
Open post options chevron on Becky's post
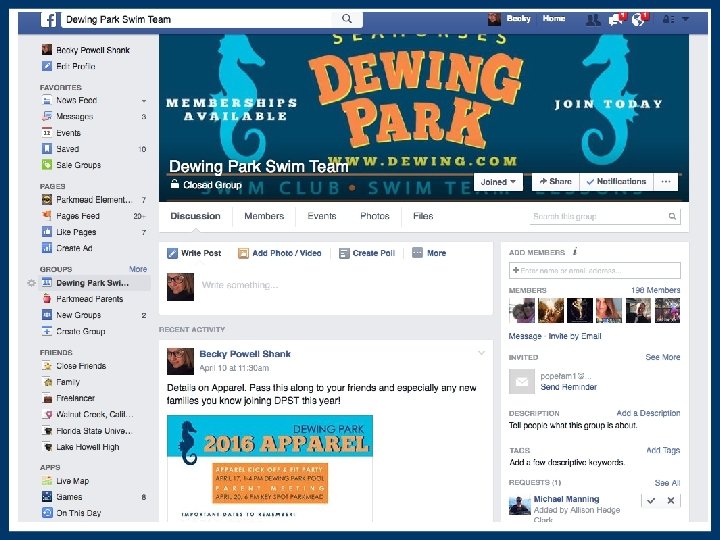(x=481, y=353)
